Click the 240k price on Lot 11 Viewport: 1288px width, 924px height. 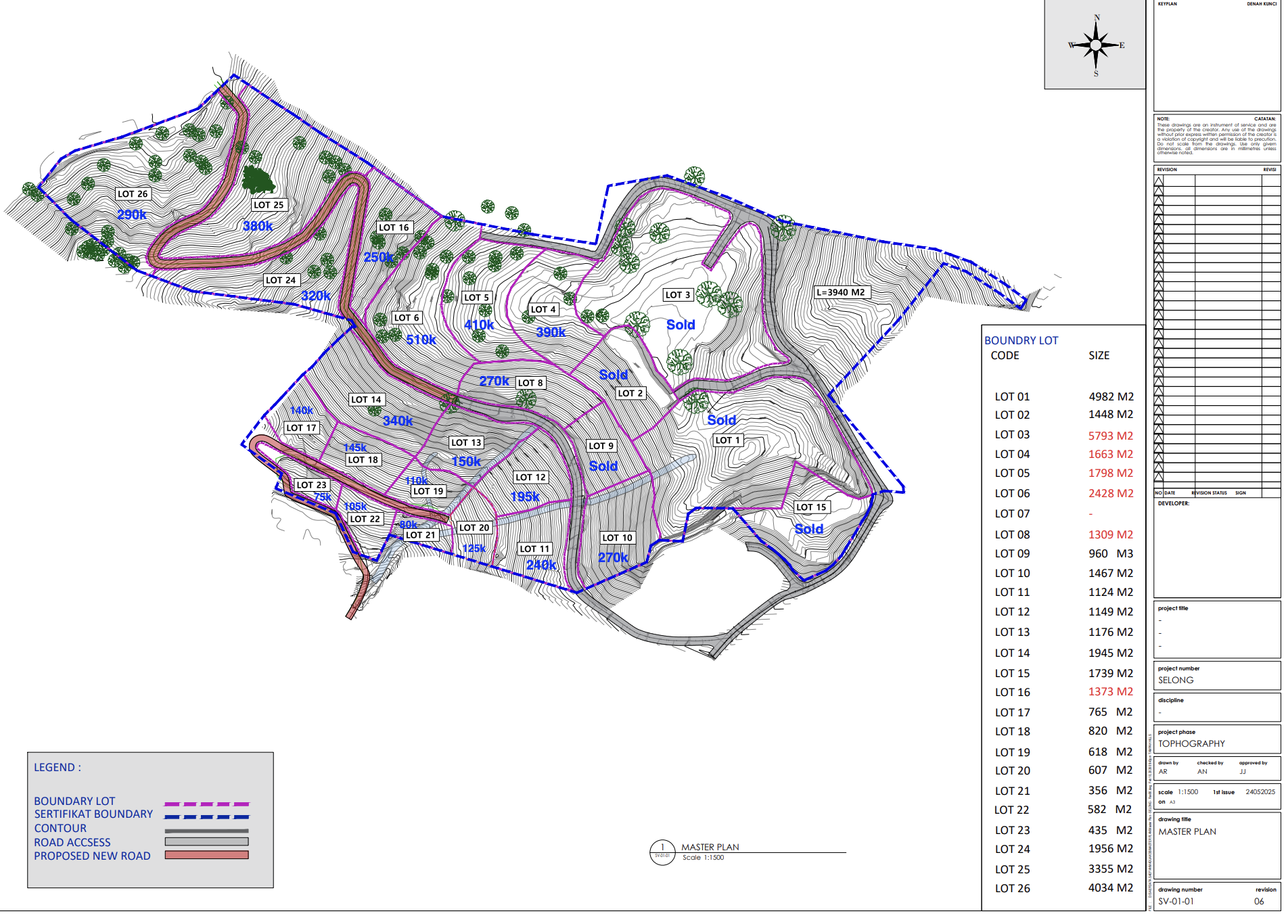(x=541, y=565)
